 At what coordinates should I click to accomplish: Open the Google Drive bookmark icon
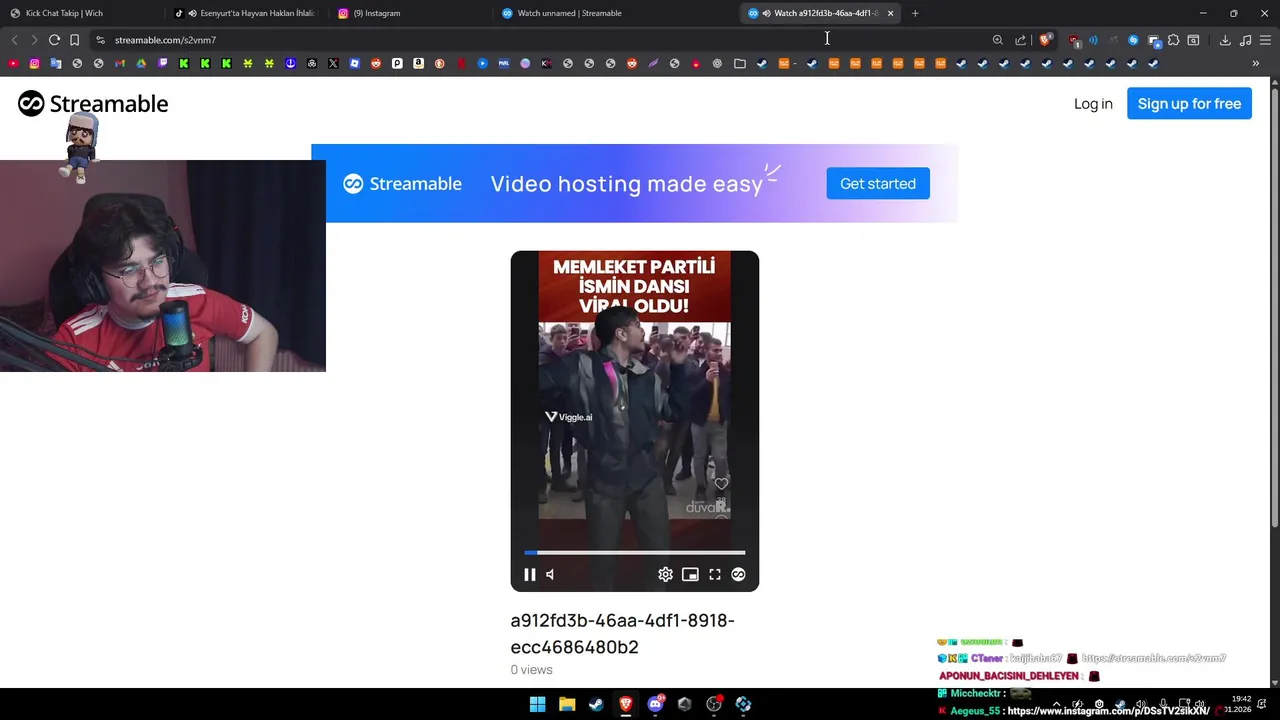(x=141, y=63)
